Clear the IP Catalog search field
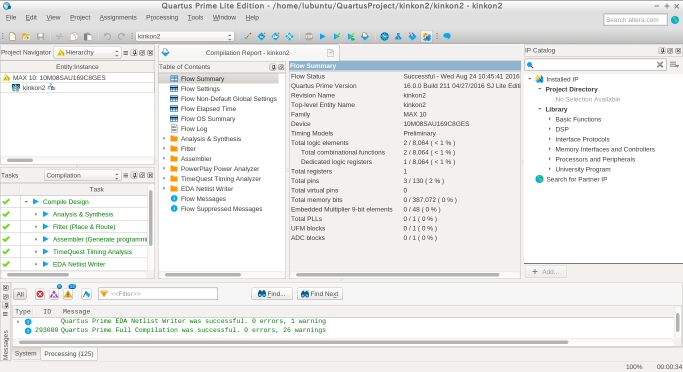This screenshot has width=683, height=372. [660, 65]
